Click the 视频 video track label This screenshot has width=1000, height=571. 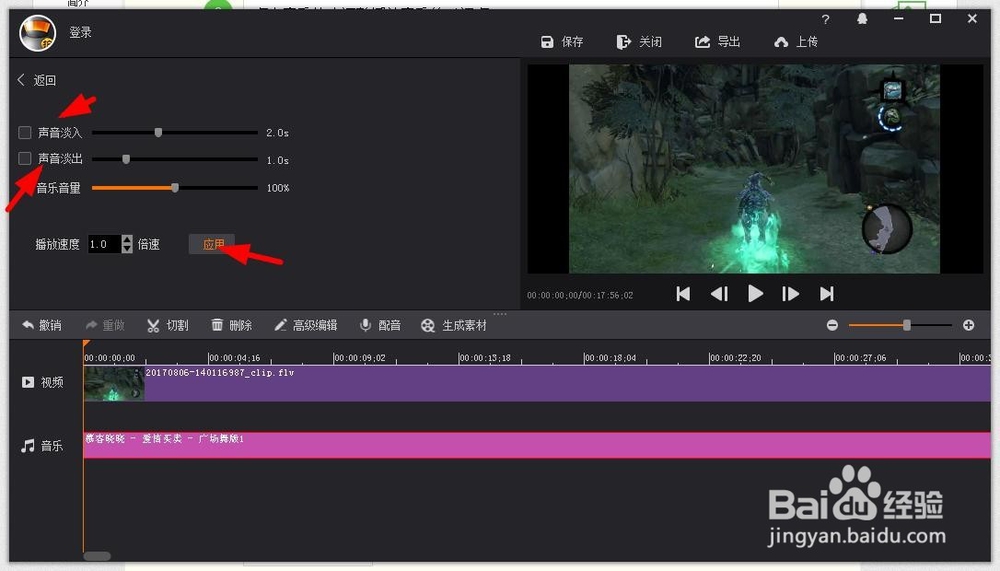(43, 382)
